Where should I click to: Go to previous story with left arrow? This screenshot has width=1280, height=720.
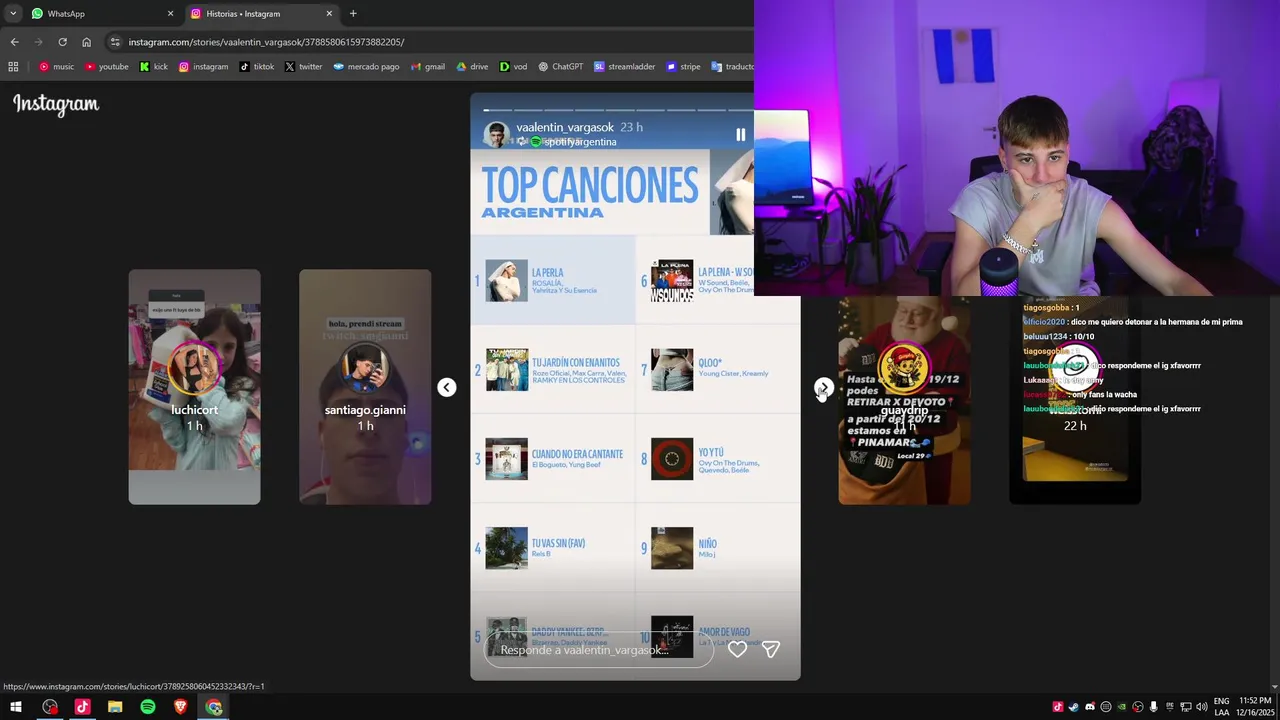point(447,387)
